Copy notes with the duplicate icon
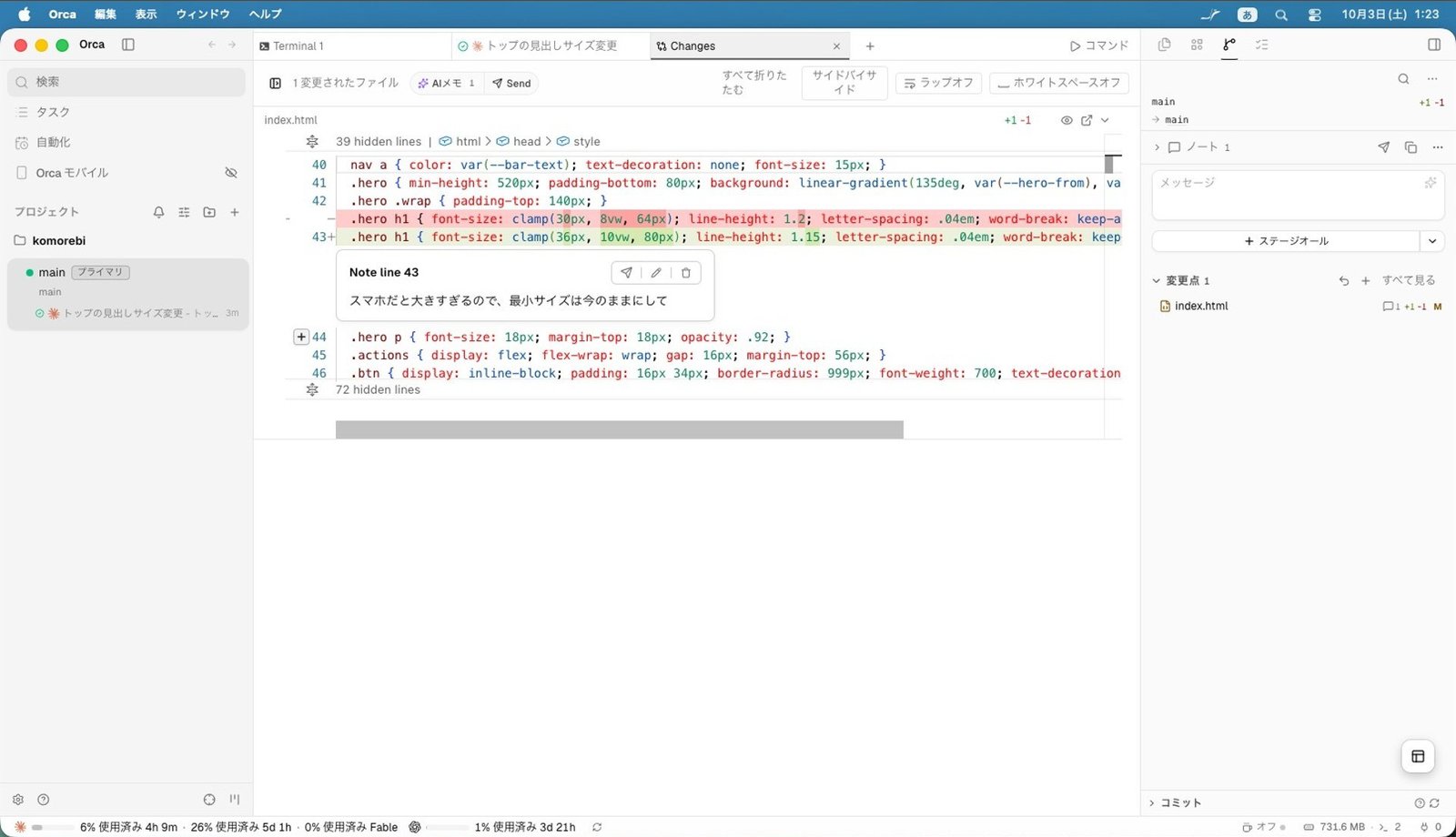 (1410, 147)
